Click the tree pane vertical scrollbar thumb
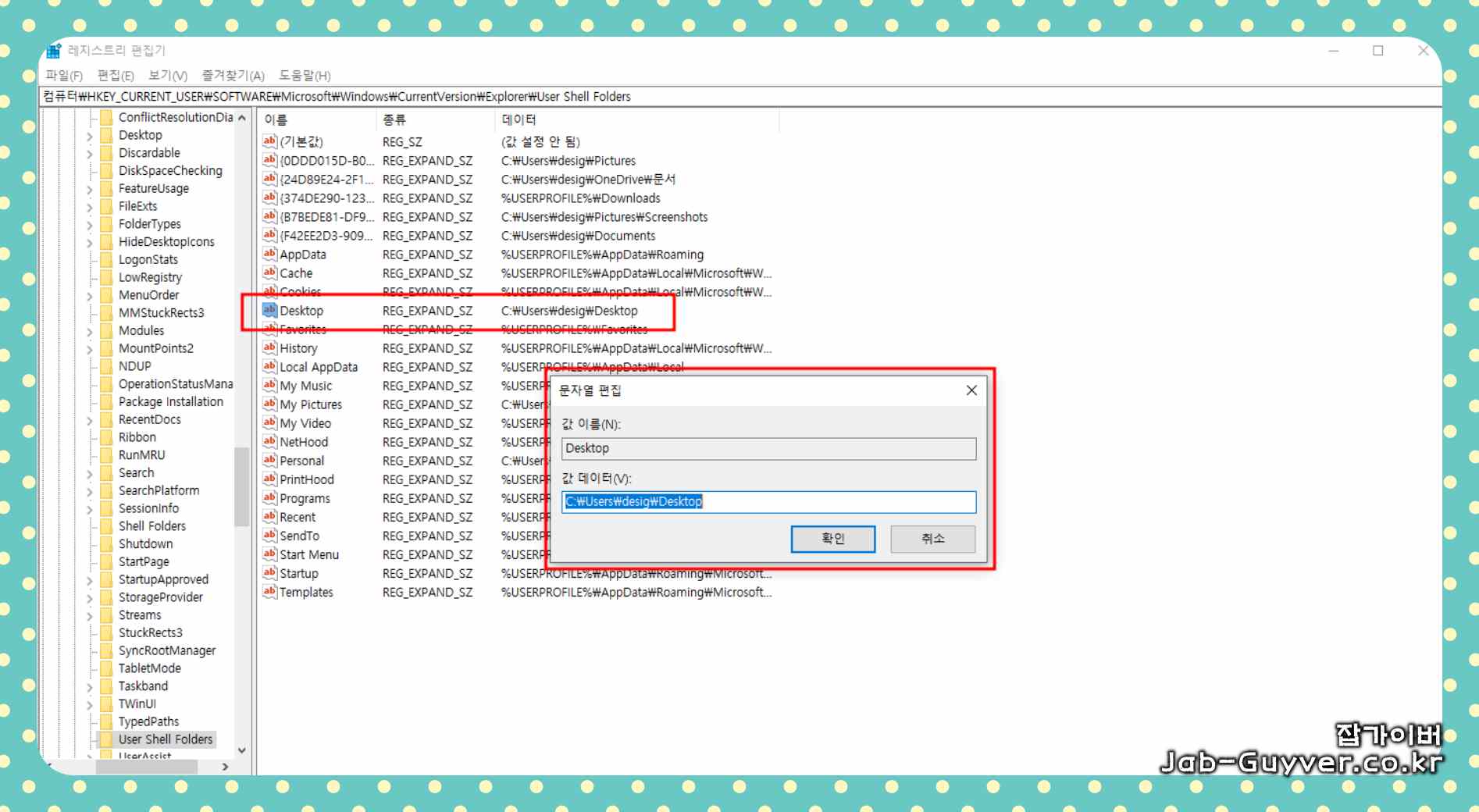The image size is (1479, 812). 242,486
